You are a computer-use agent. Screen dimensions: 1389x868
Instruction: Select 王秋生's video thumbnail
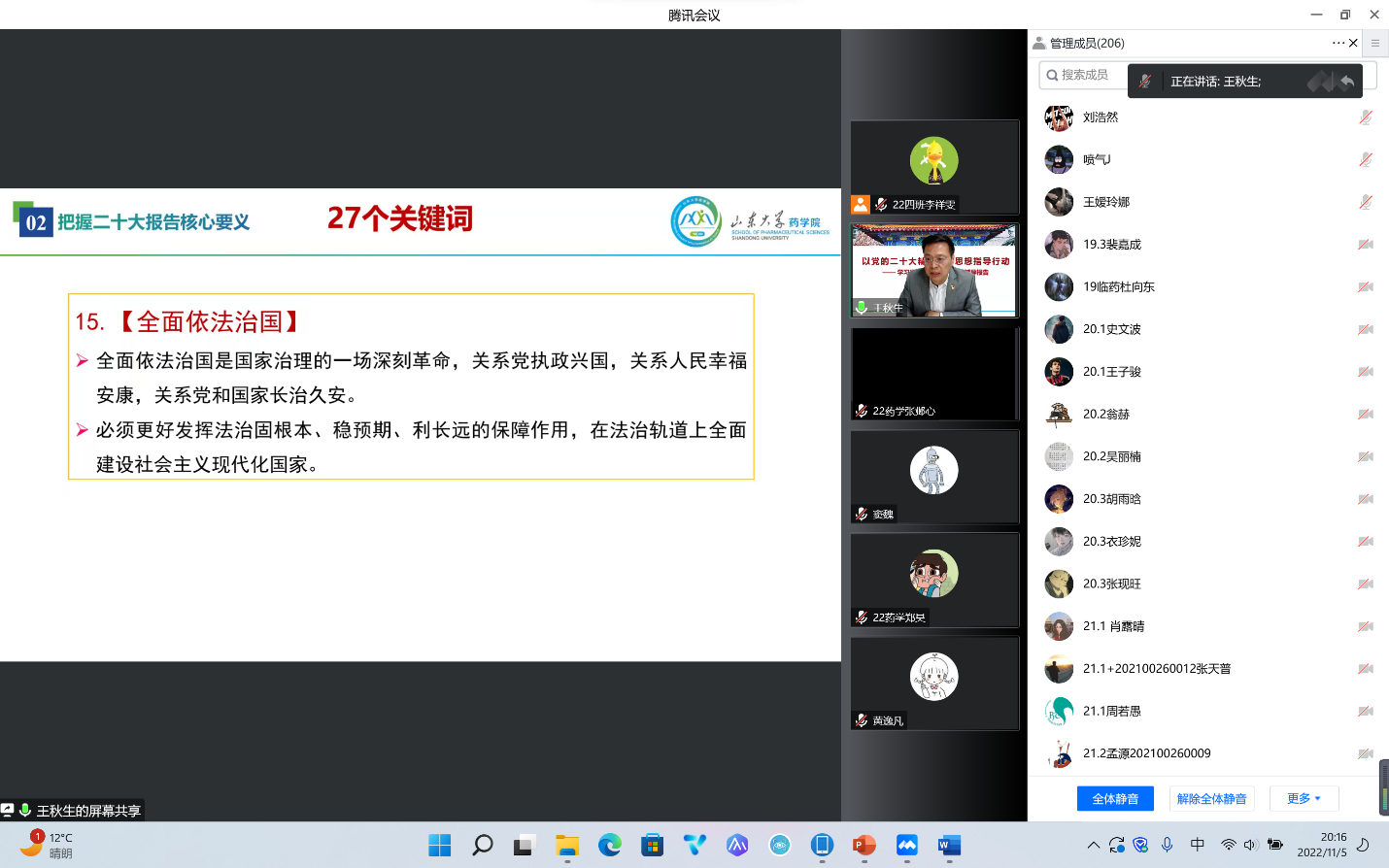pyautogui.click(x=934, y=271)
